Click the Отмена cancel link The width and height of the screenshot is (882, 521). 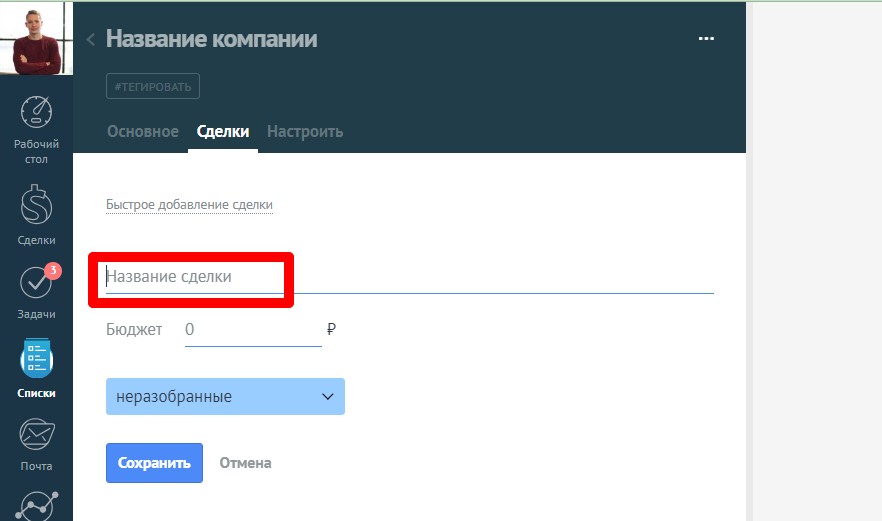click(245, 463)
